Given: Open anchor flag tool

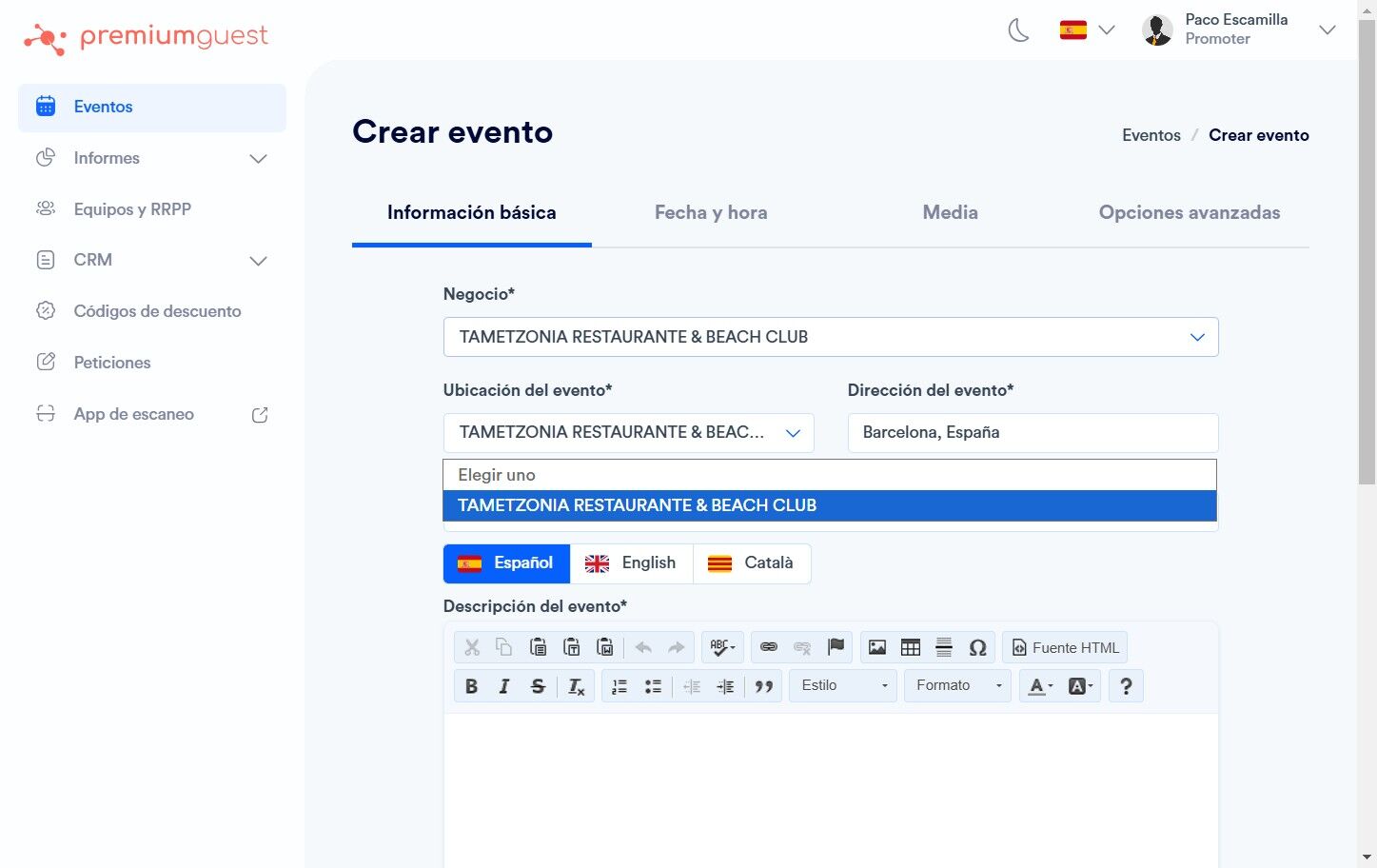Looking at the screenshot, I should (836, 647).
